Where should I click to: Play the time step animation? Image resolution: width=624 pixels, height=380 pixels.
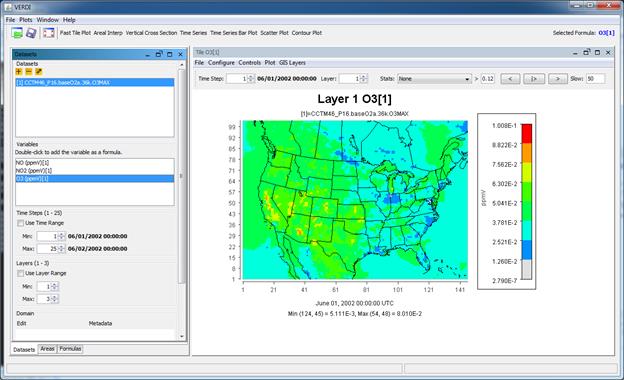(x=534, y=79)
